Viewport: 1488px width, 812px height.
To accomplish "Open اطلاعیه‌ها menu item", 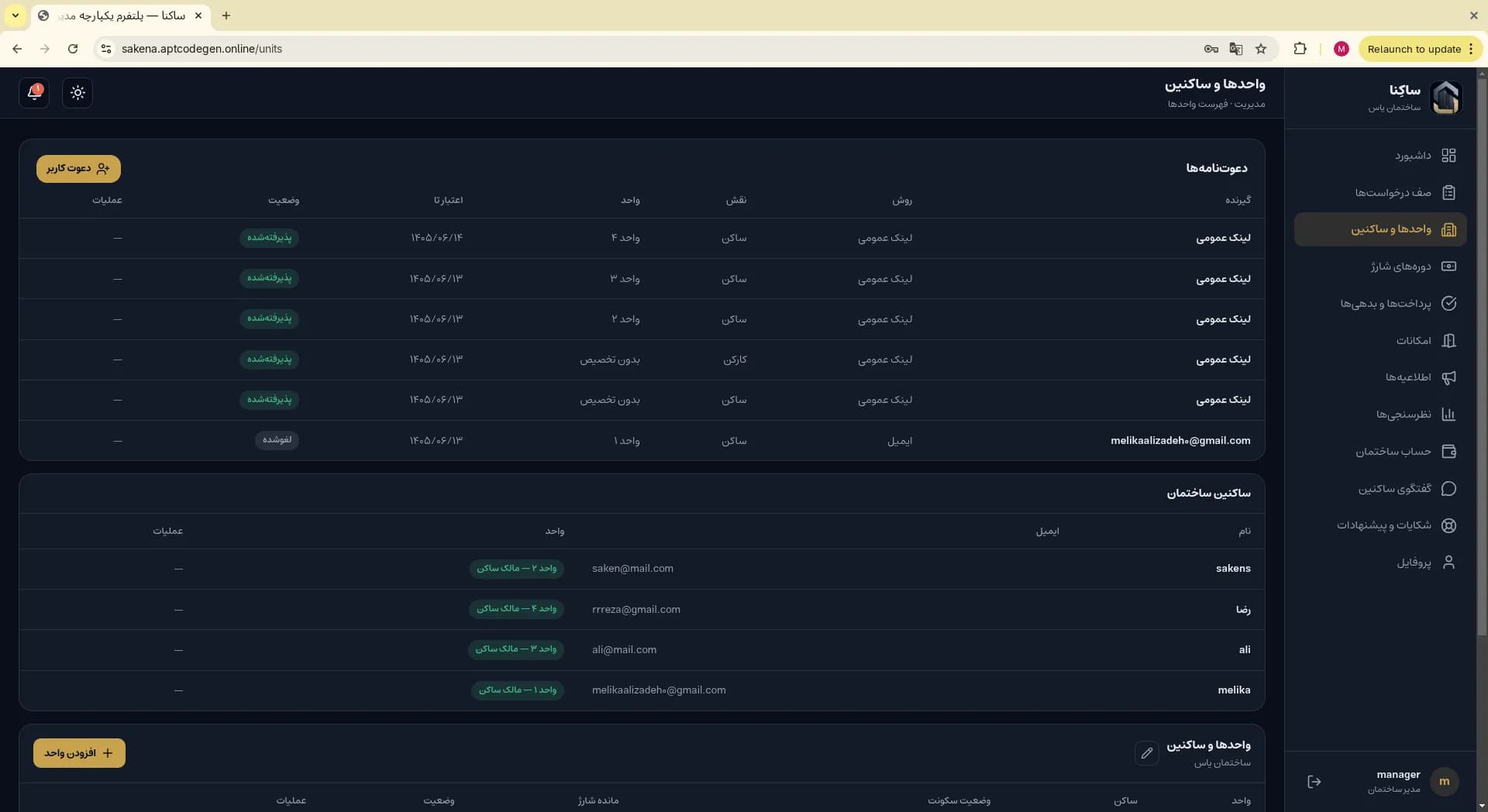I will [1380, 377].
